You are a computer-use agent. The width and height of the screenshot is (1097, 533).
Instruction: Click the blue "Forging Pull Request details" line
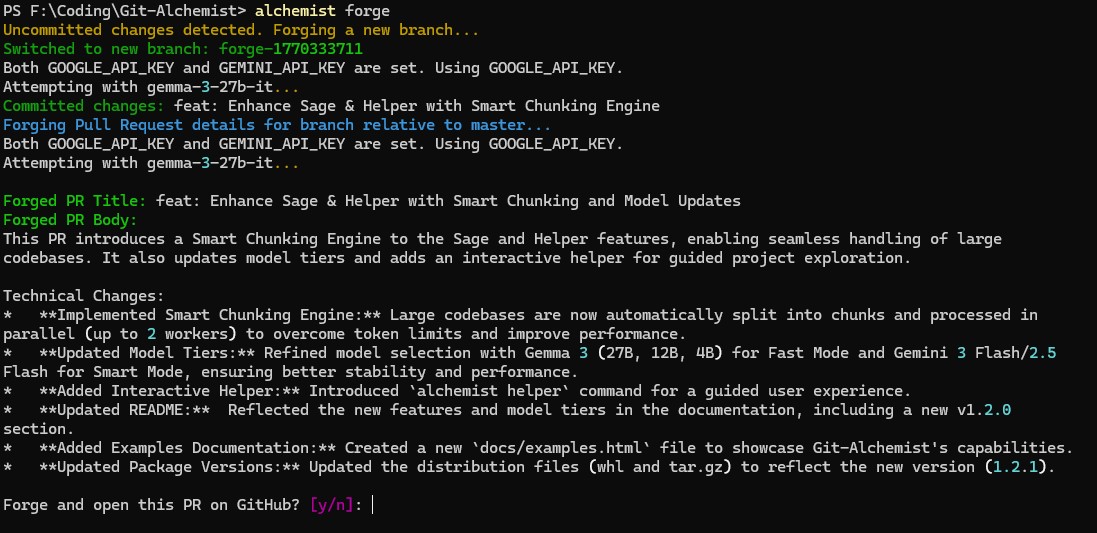point(277,125)
